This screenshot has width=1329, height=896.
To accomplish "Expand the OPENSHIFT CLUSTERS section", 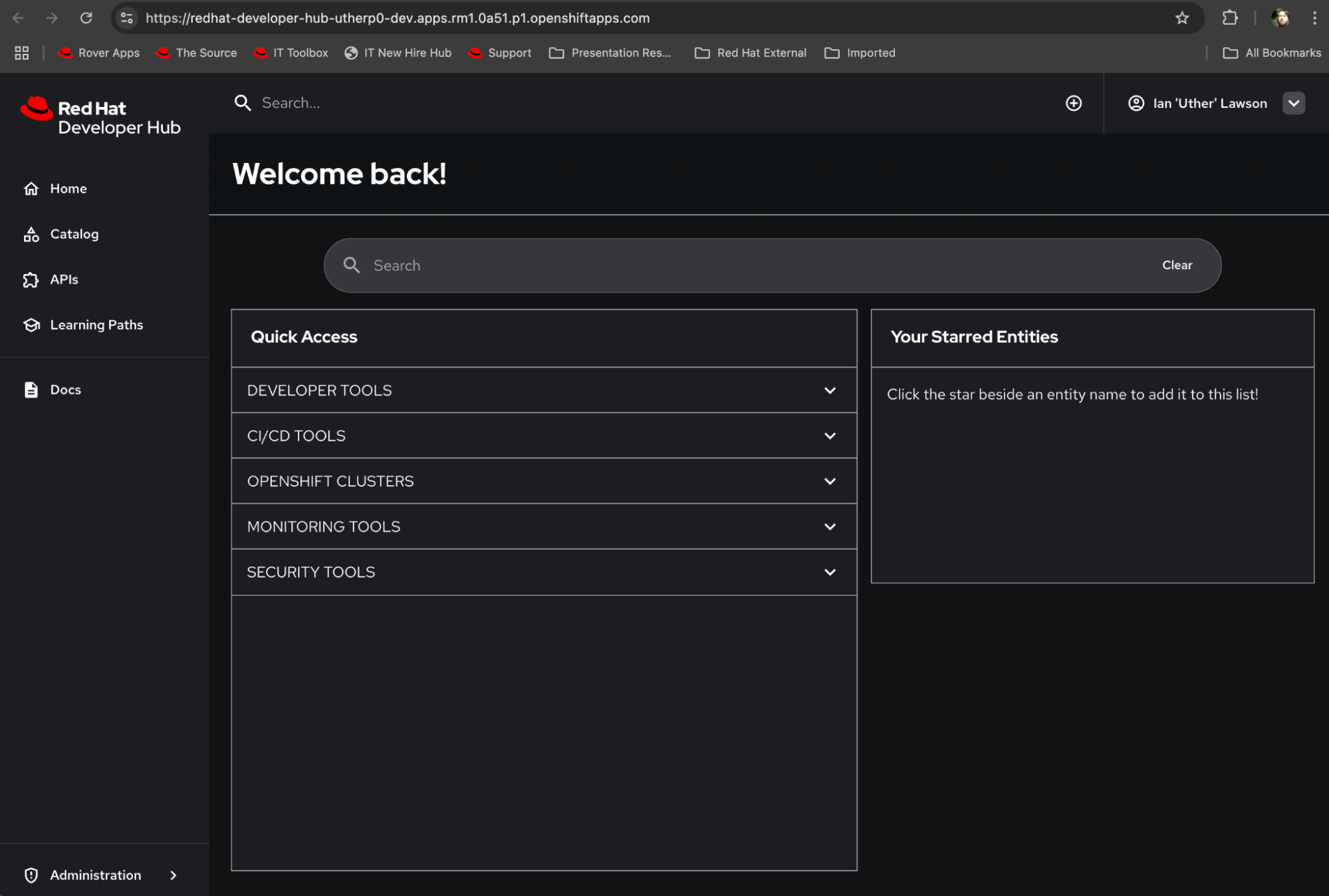I will coord(829,481).
